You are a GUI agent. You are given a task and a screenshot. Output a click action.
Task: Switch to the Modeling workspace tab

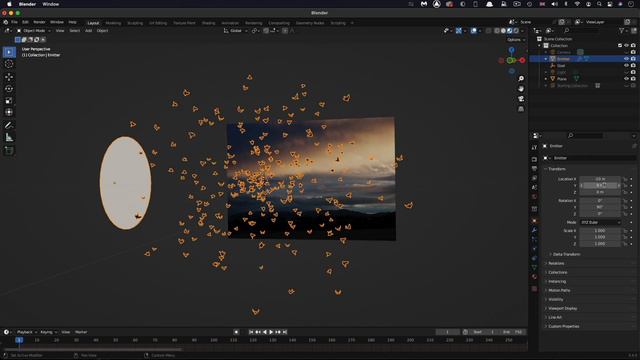pyautogui.click(x=113, y=23)
